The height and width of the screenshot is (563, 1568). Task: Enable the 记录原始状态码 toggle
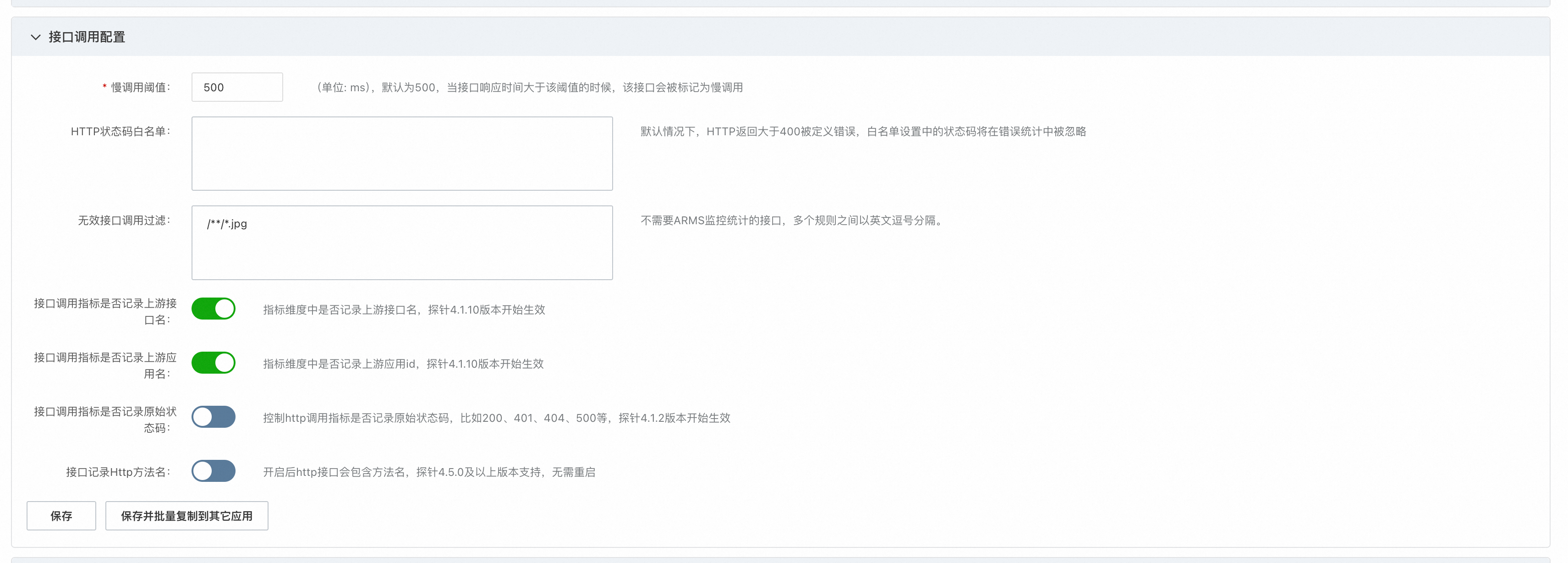(214, 417)
